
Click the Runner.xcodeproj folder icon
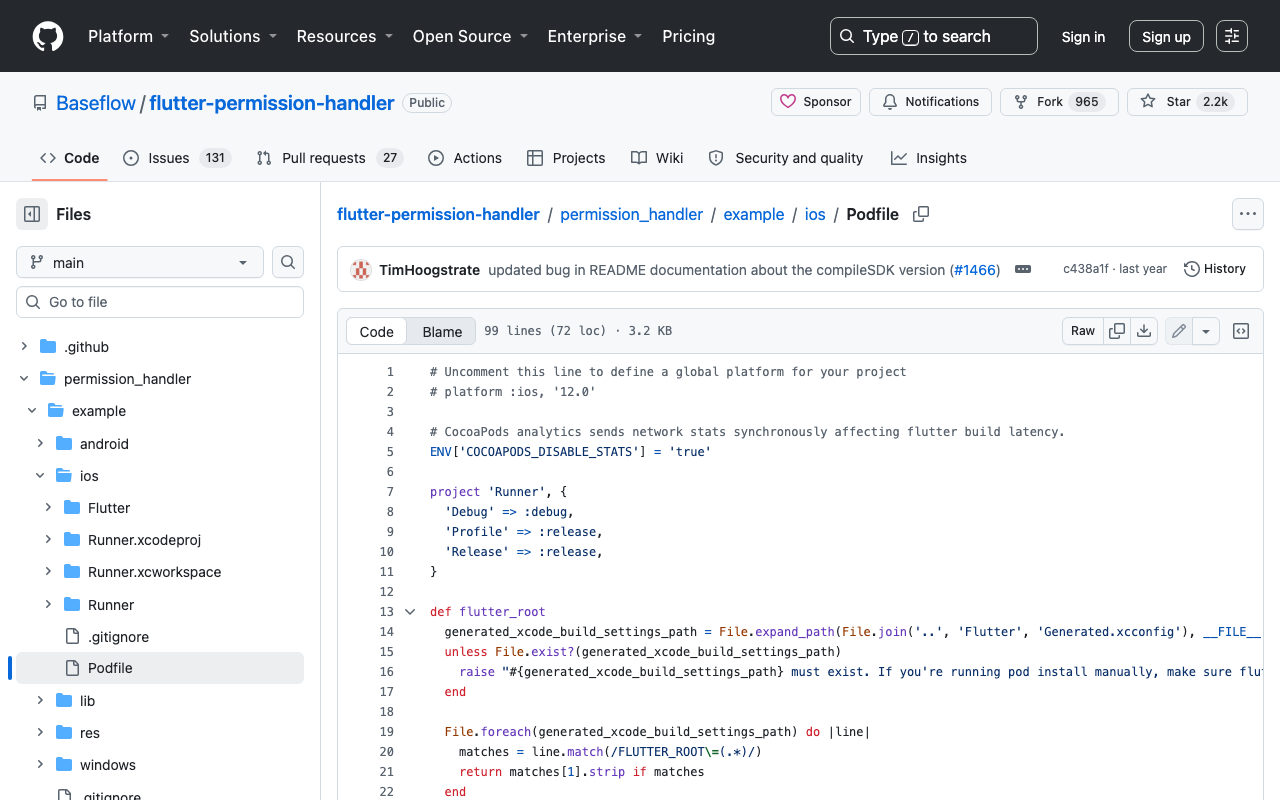[72, 540]
